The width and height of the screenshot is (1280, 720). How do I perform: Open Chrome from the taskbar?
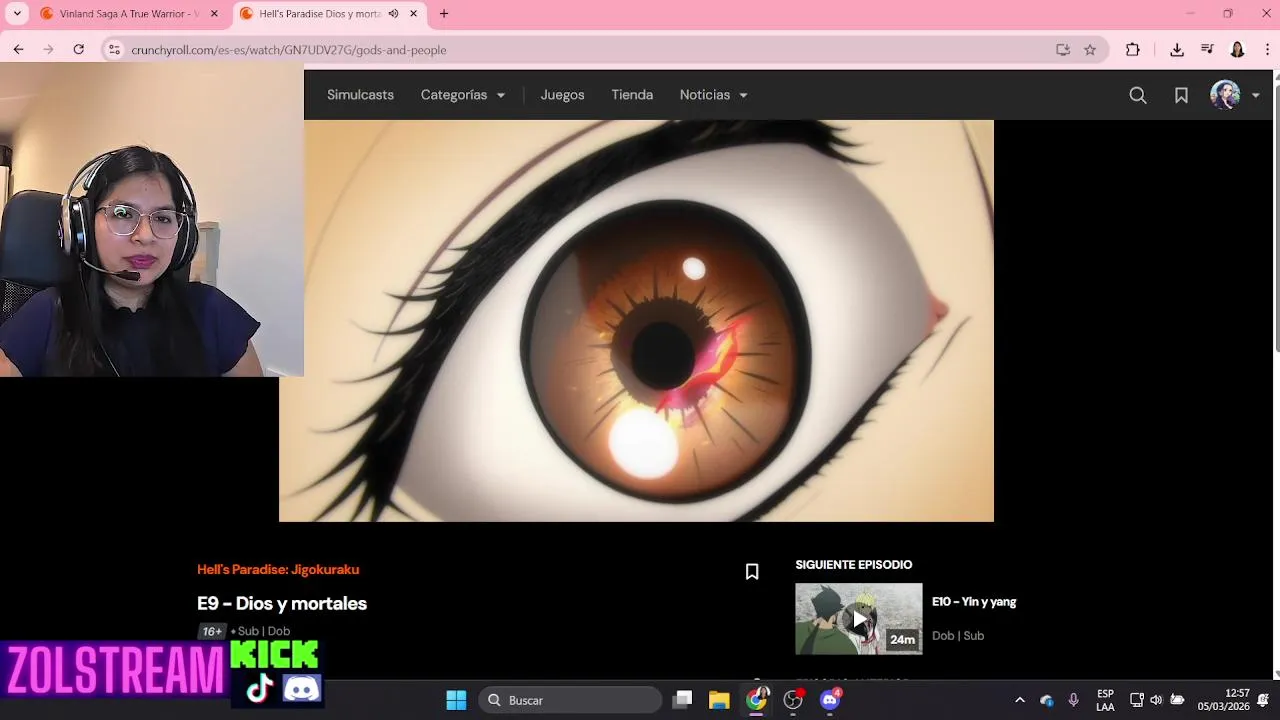pyautogui.click(x=756, y=700)
